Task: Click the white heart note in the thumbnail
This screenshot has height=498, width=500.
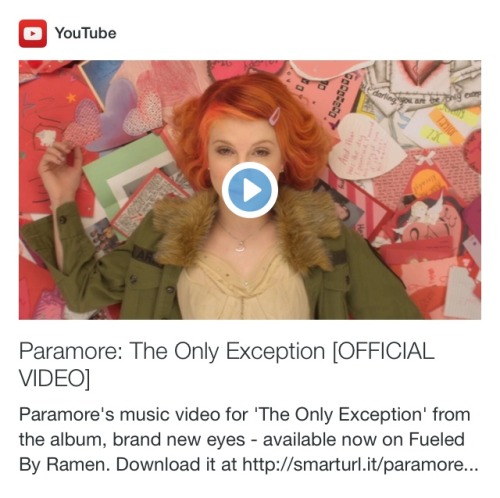Action: click(365, 147)
